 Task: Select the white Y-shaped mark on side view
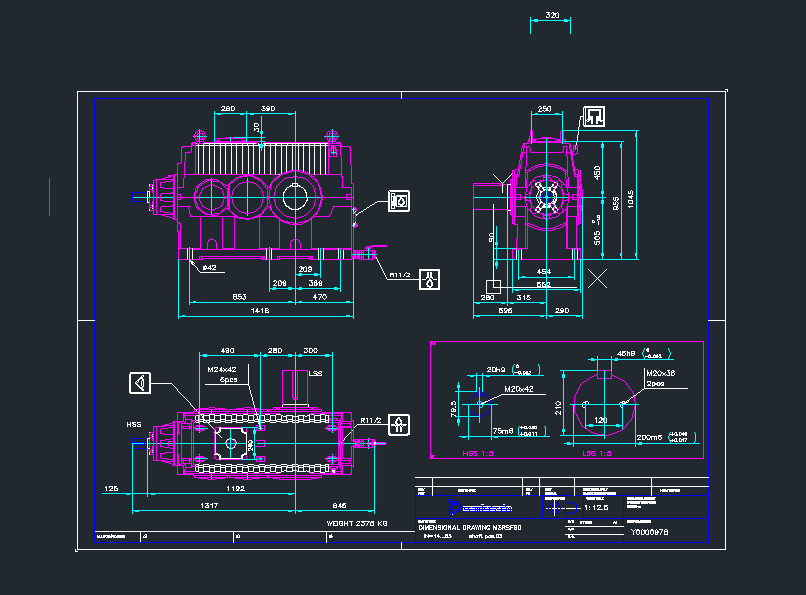(502, 179)
